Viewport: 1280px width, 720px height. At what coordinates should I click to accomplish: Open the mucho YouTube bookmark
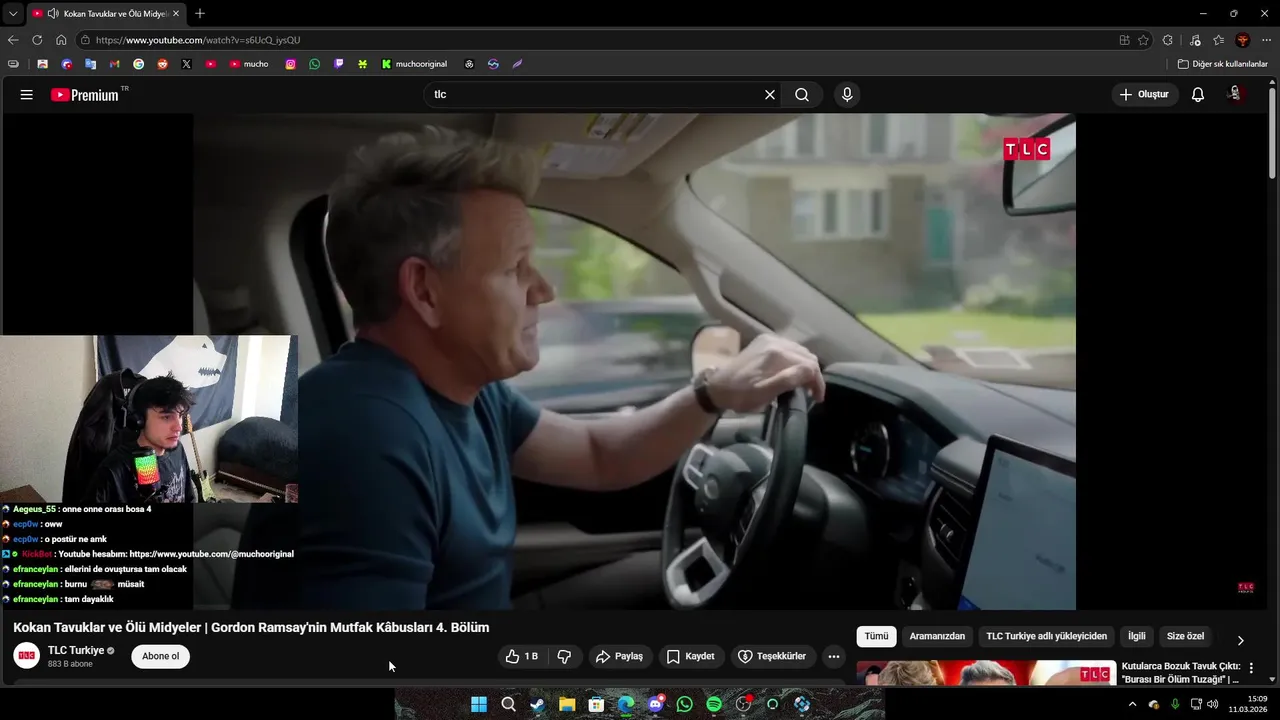click(x=249, y=64)
